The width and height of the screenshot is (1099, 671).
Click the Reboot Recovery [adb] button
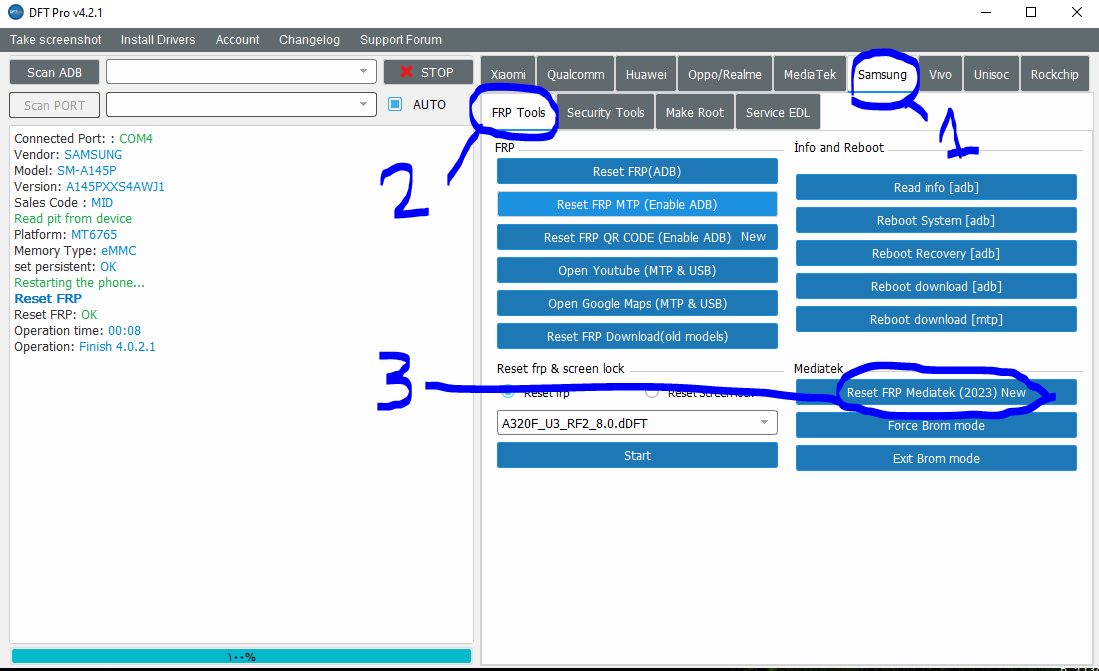pyautogui.click(x=936, y=253)
